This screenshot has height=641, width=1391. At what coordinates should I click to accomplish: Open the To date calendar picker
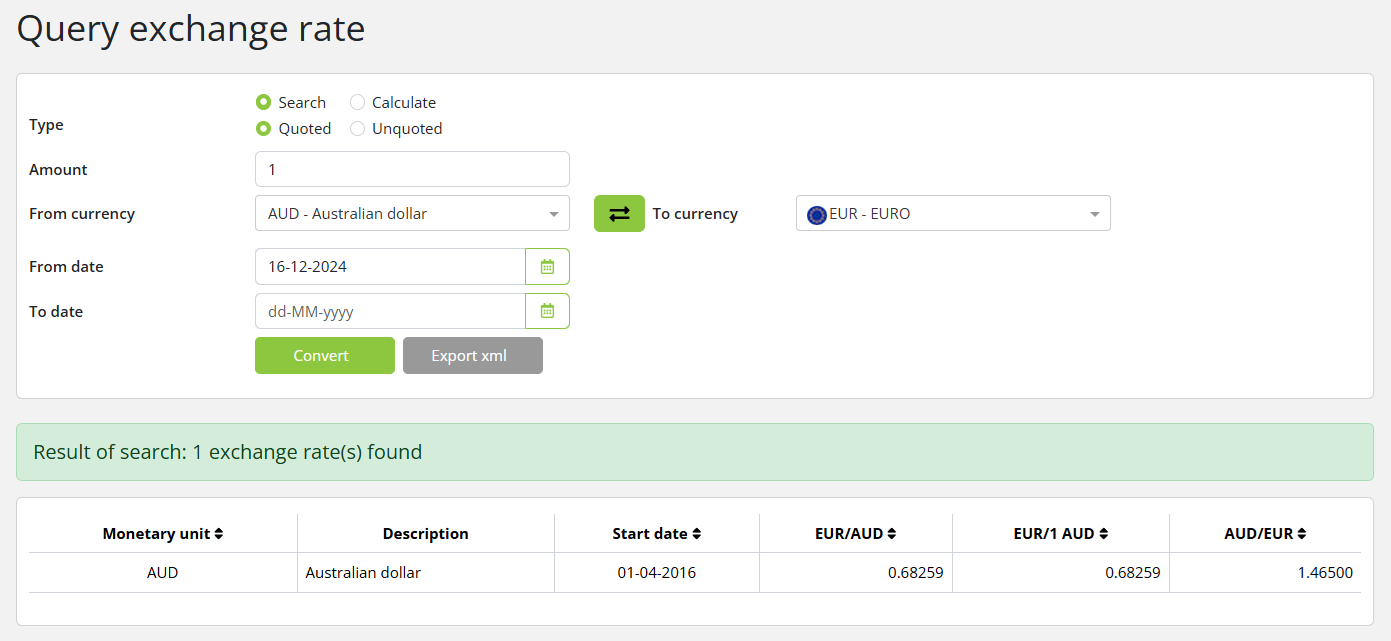click(547, 311)
